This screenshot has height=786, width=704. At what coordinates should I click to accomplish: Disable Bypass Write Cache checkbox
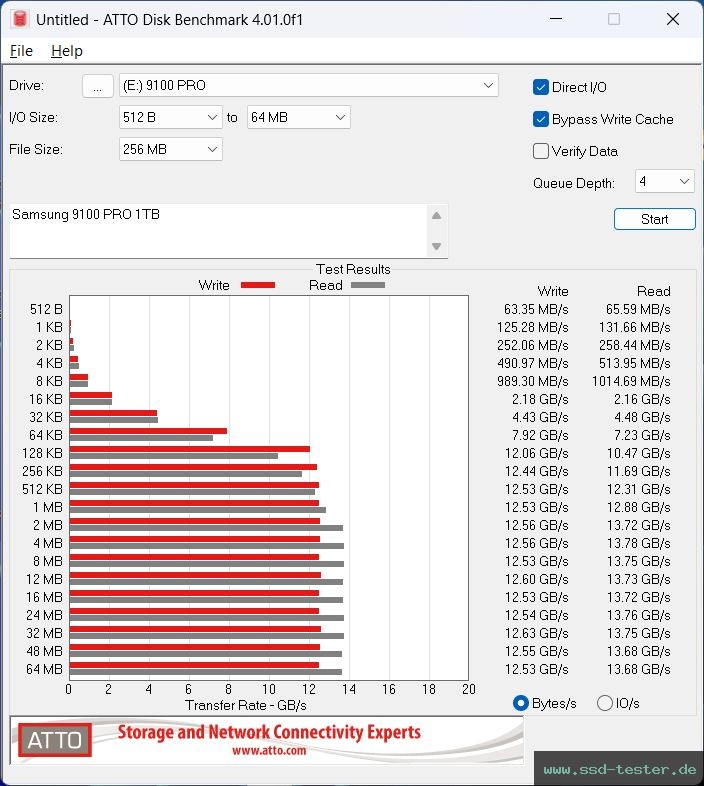[x=541, y=119]
